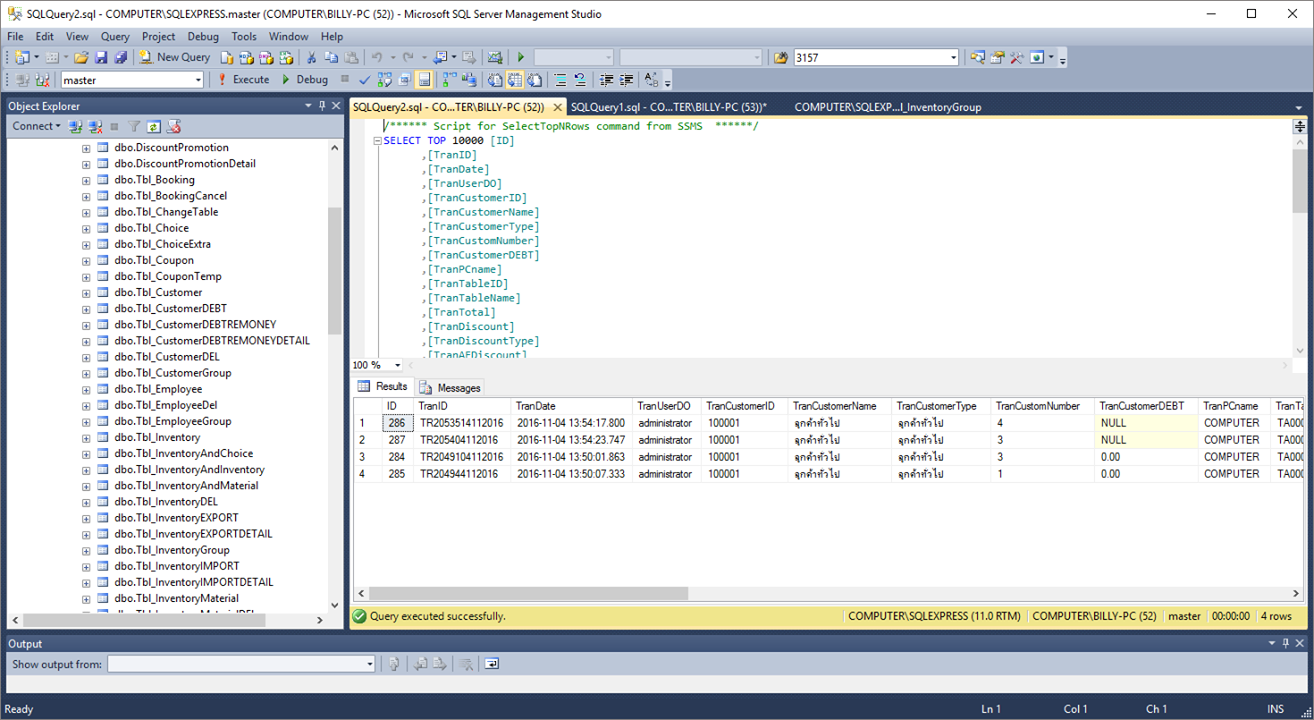Click the ID cell with value 285
1314x720 pixels.
point(397,474)
